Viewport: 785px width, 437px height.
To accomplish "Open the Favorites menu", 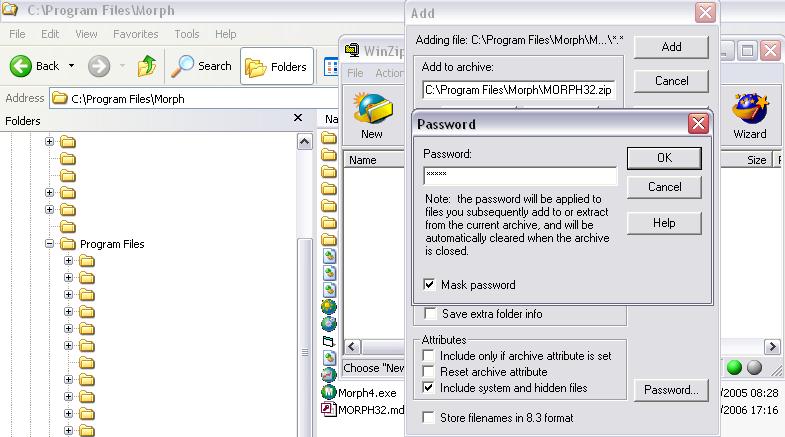I will (x=135, y=34).
